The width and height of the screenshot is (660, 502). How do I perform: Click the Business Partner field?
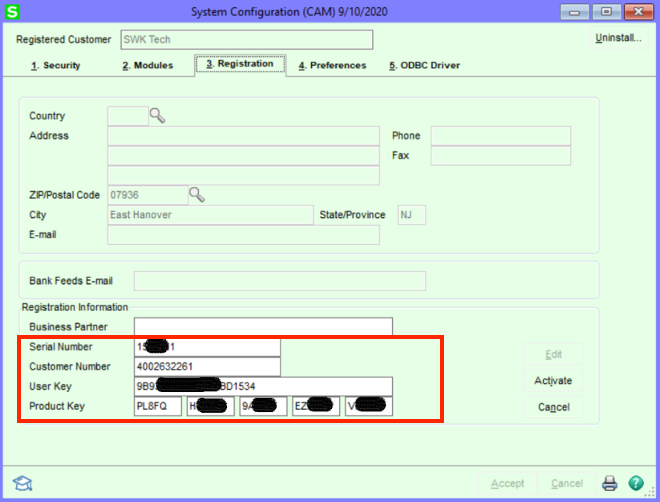pyautogui.click(x=263, y=327)
